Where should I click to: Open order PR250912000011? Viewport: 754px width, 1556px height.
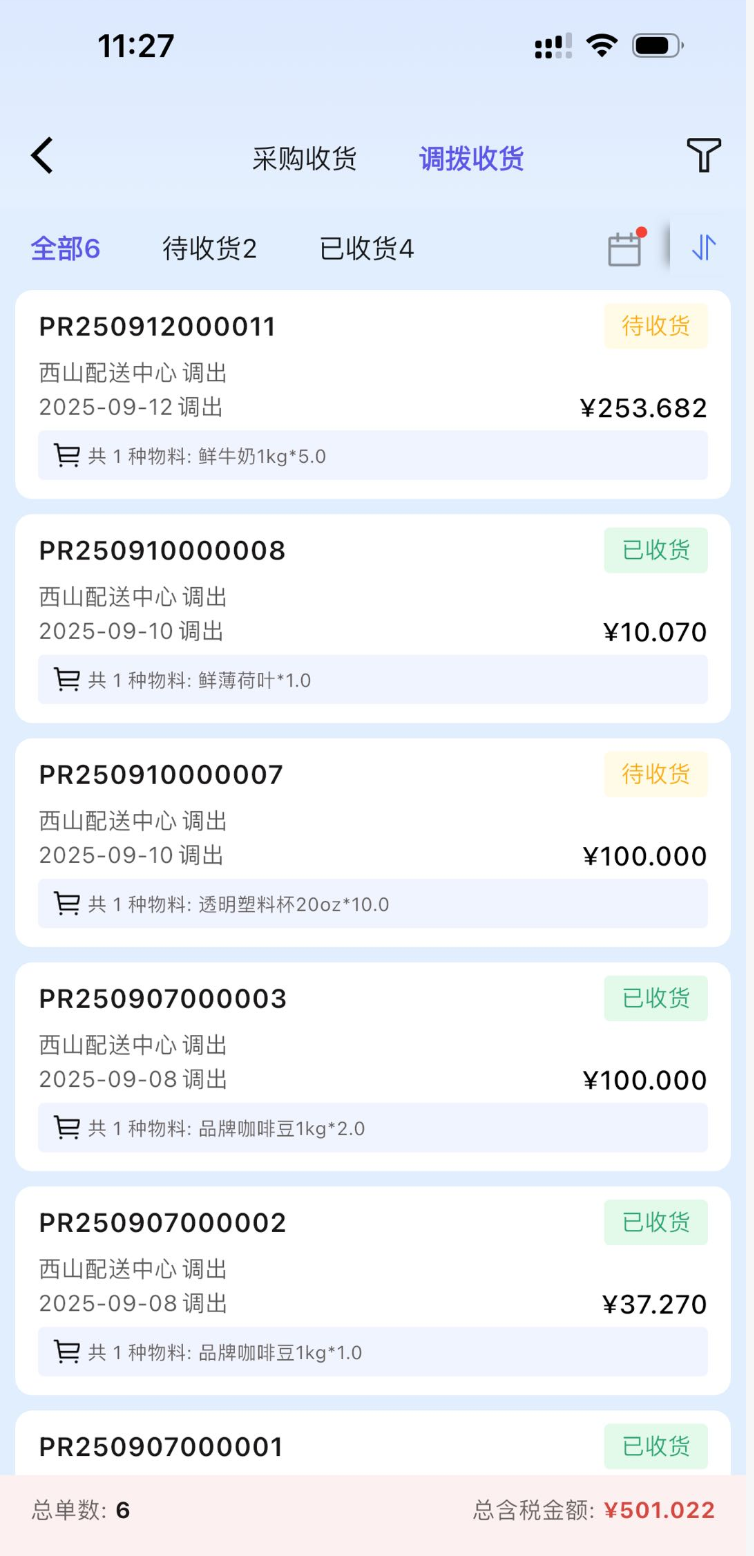157,327
